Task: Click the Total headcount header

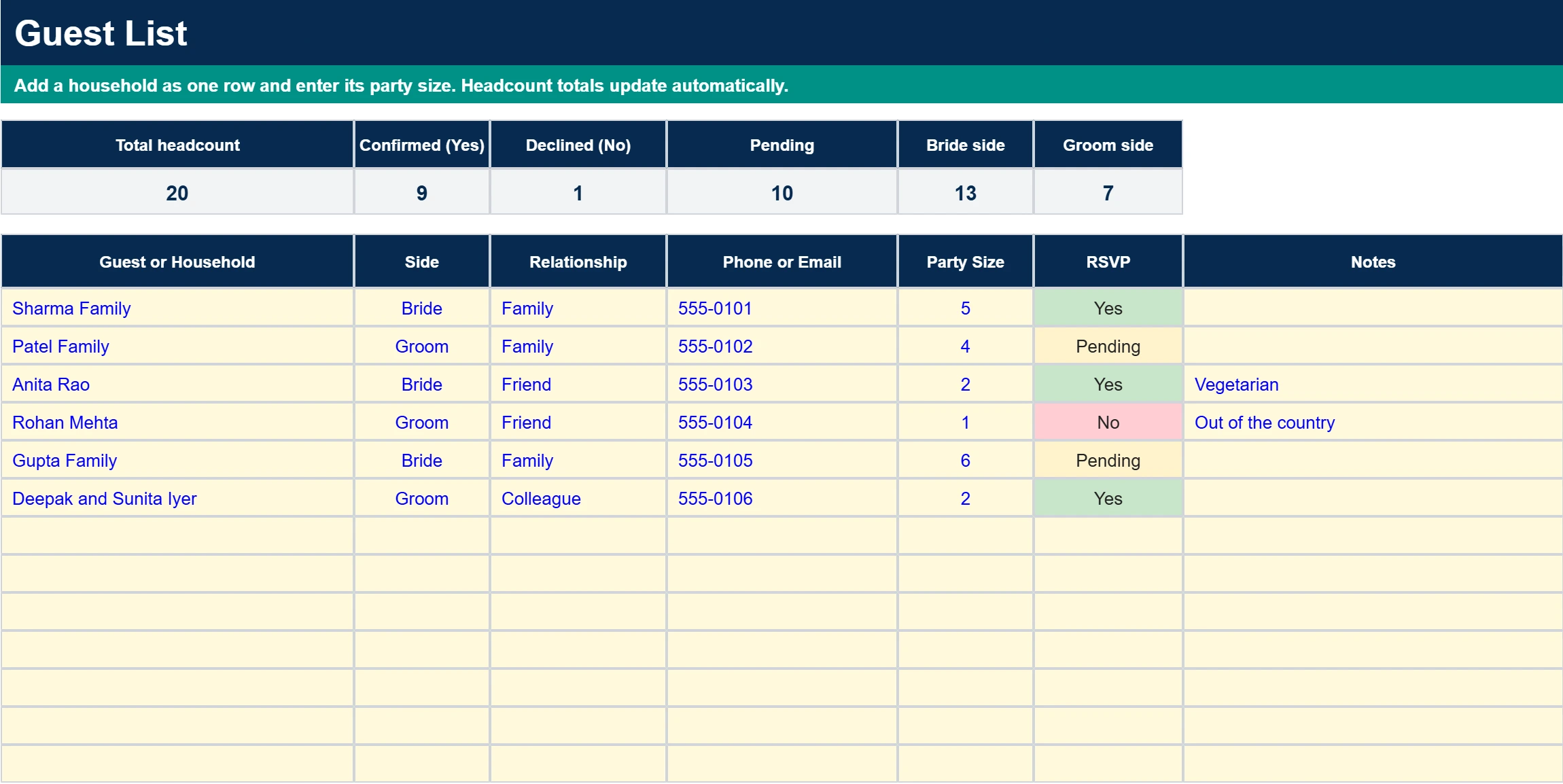Action: (177, 145)
